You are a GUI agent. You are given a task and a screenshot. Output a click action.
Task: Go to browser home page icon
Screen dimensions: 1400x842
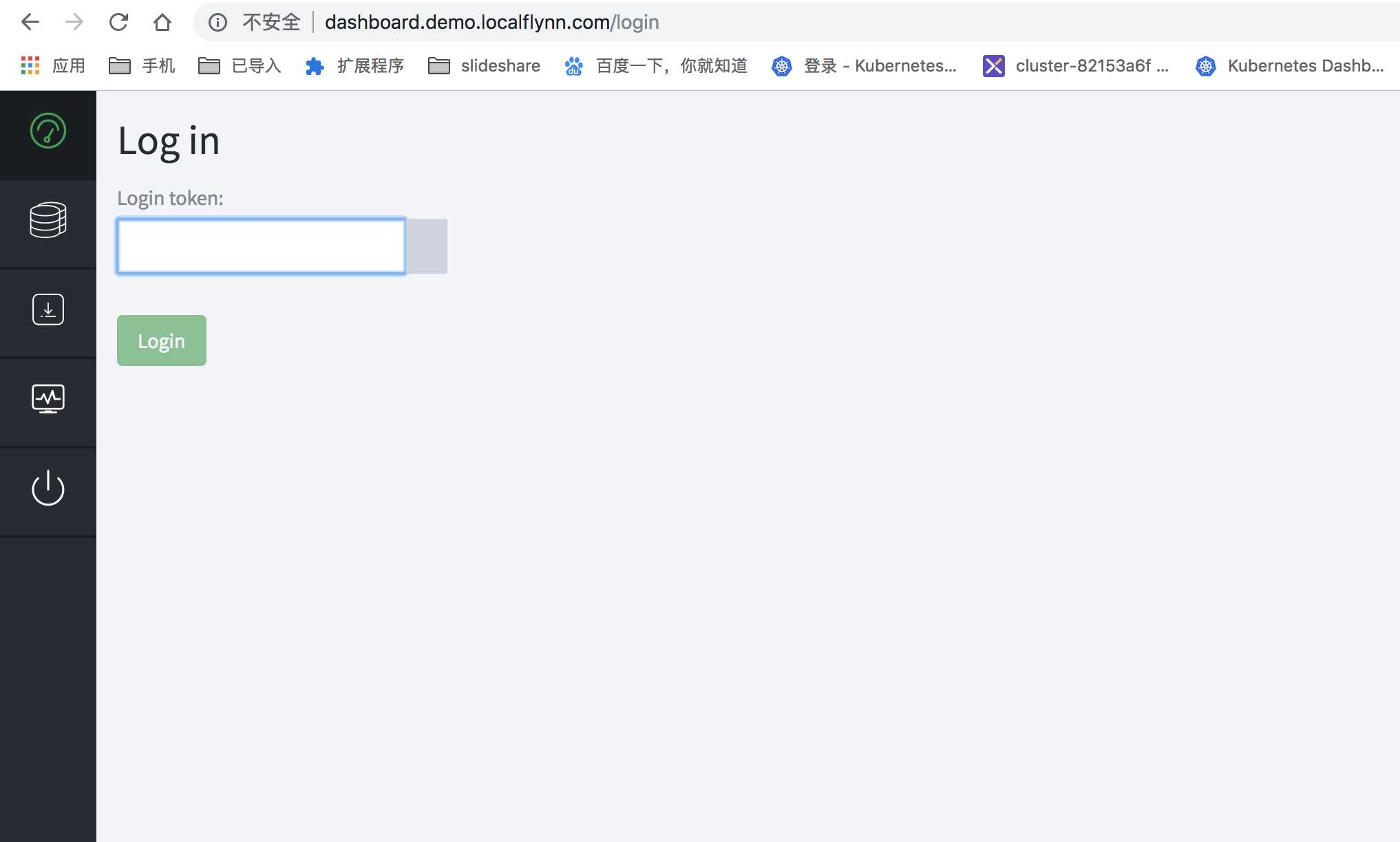[162, 22]
